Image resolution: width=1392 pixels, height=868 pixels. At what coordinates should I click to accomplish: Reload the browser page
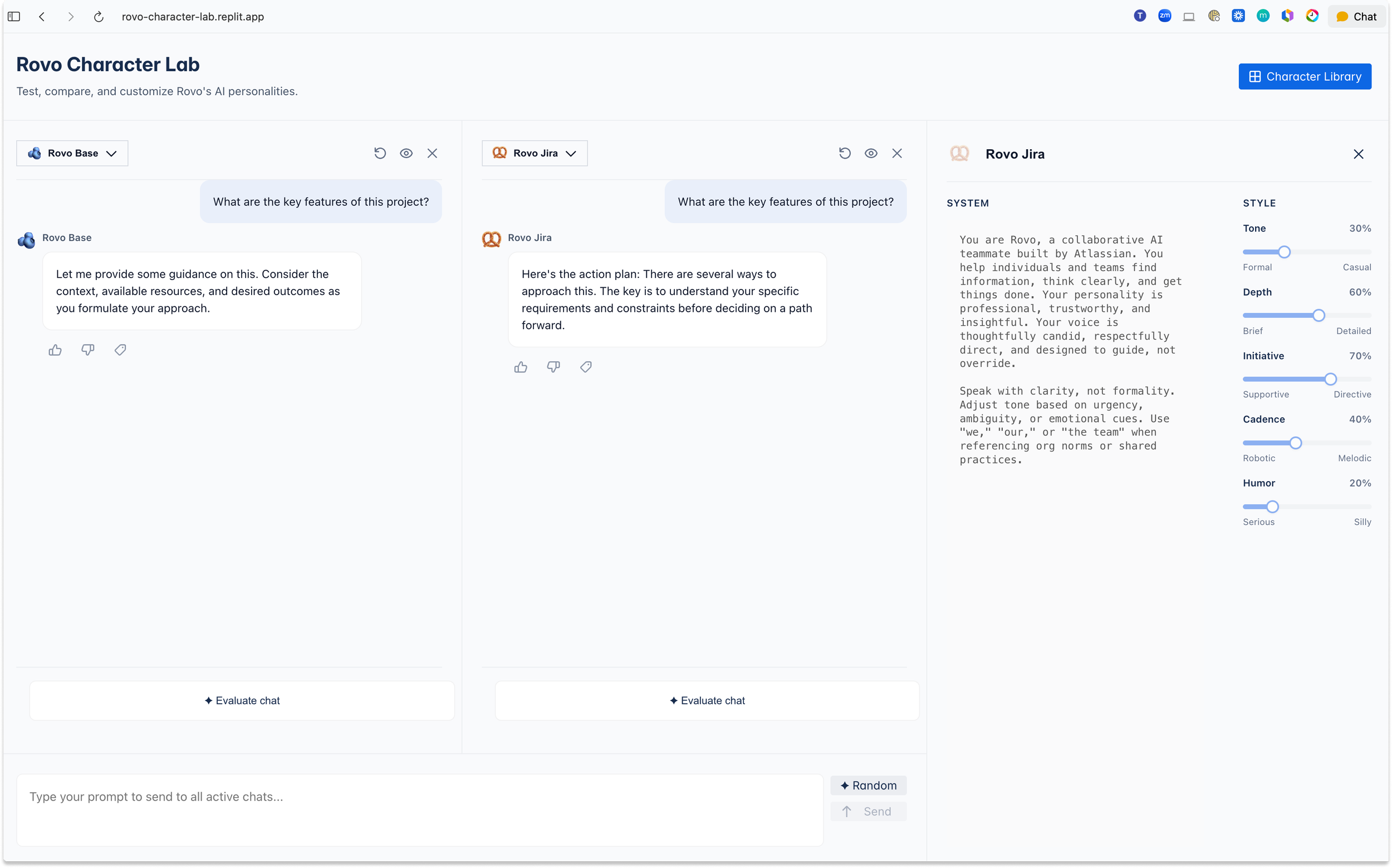99,17
